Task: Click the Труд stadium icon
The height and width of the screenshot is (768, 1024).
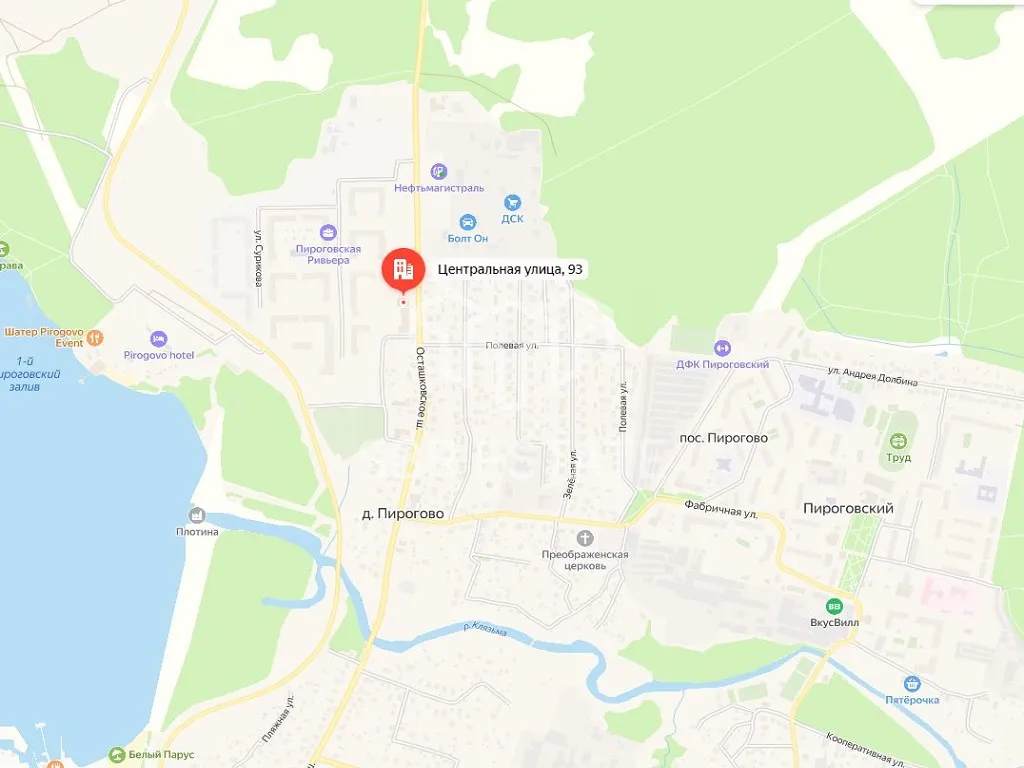Action: [898, 441]
